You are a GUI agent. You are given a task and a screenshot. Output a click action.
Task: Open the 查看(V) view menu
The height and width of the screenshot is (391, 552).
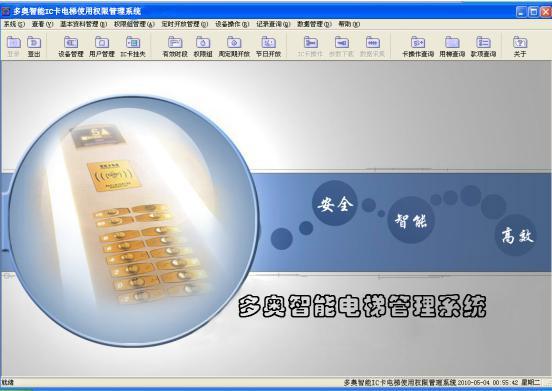[x=42, y=24]
